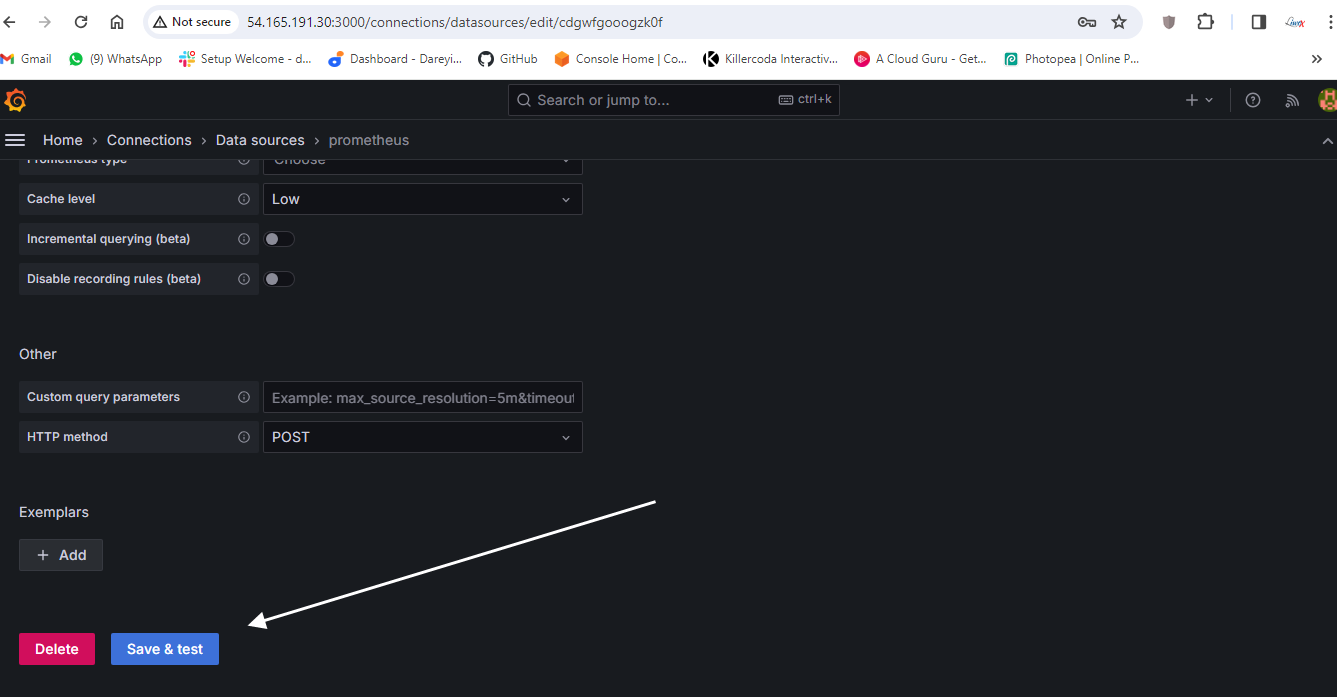This screenshot has height=697, width=1337.
Task: Open the help question mark icon
Action: pyautogui.click(x=1252, y=100)
